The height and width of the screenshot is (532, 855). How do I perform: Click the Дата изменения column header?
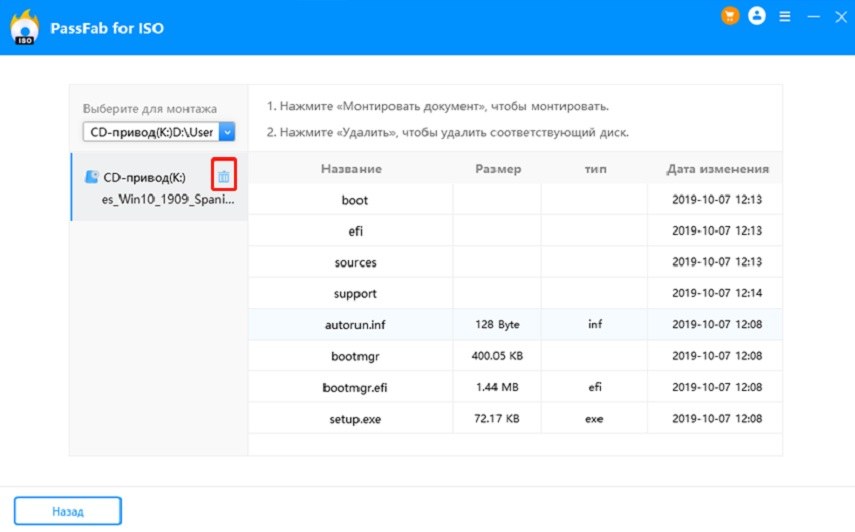(x=717, y=169)
